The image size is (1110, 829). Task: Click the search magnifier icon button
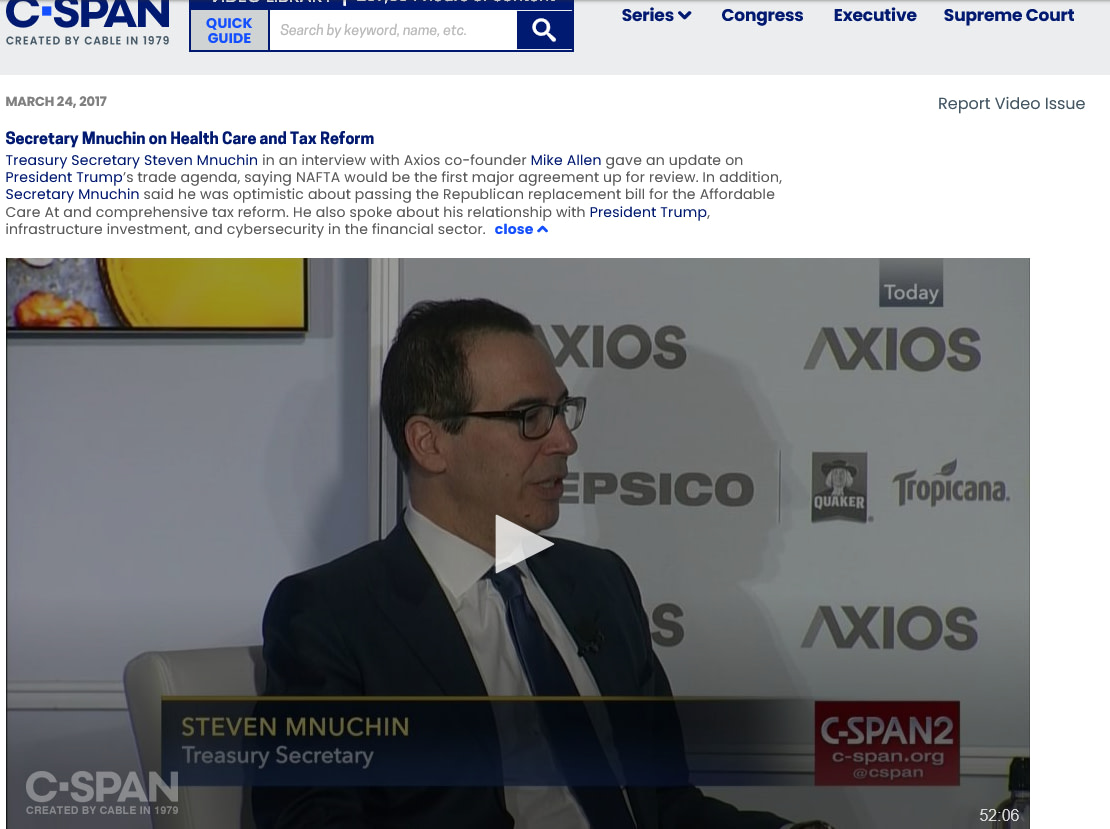coord(544,30)
